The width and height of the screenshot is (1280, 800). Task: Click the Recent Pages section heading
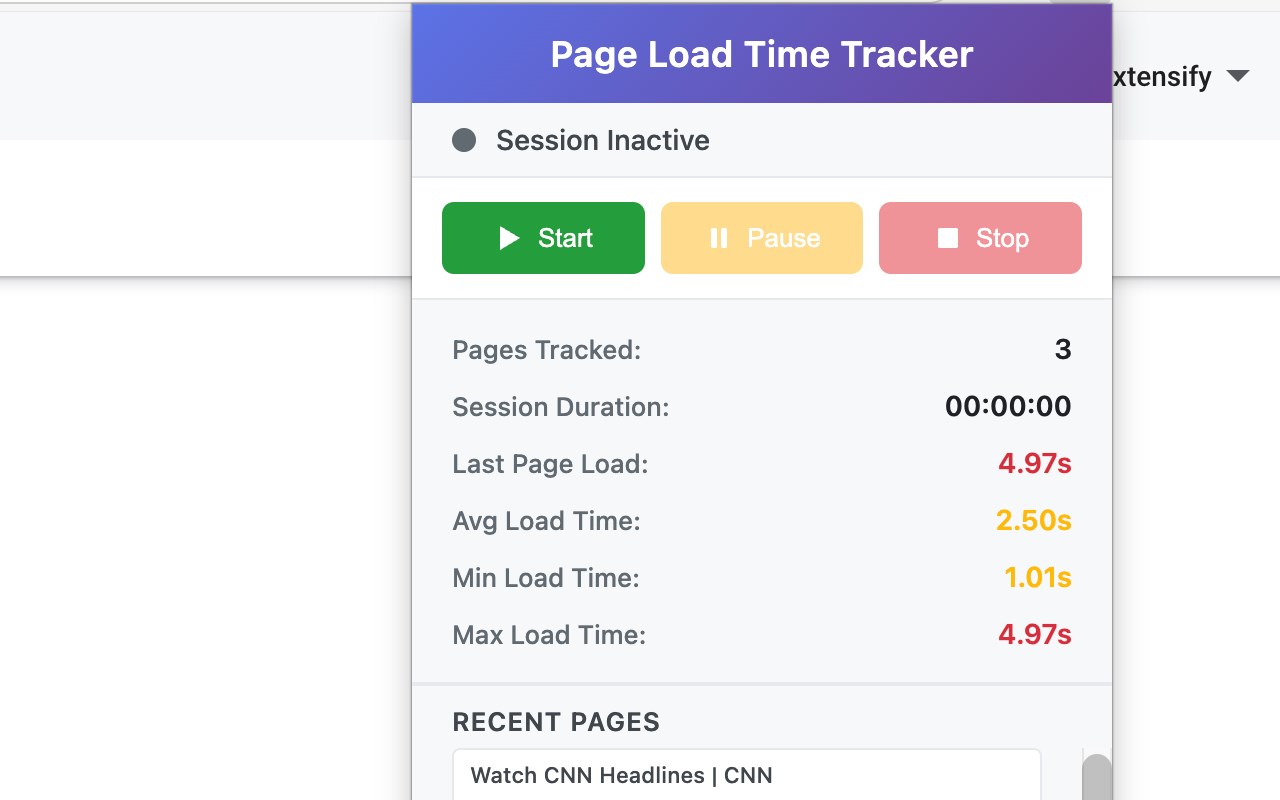(x=556, y=722)
